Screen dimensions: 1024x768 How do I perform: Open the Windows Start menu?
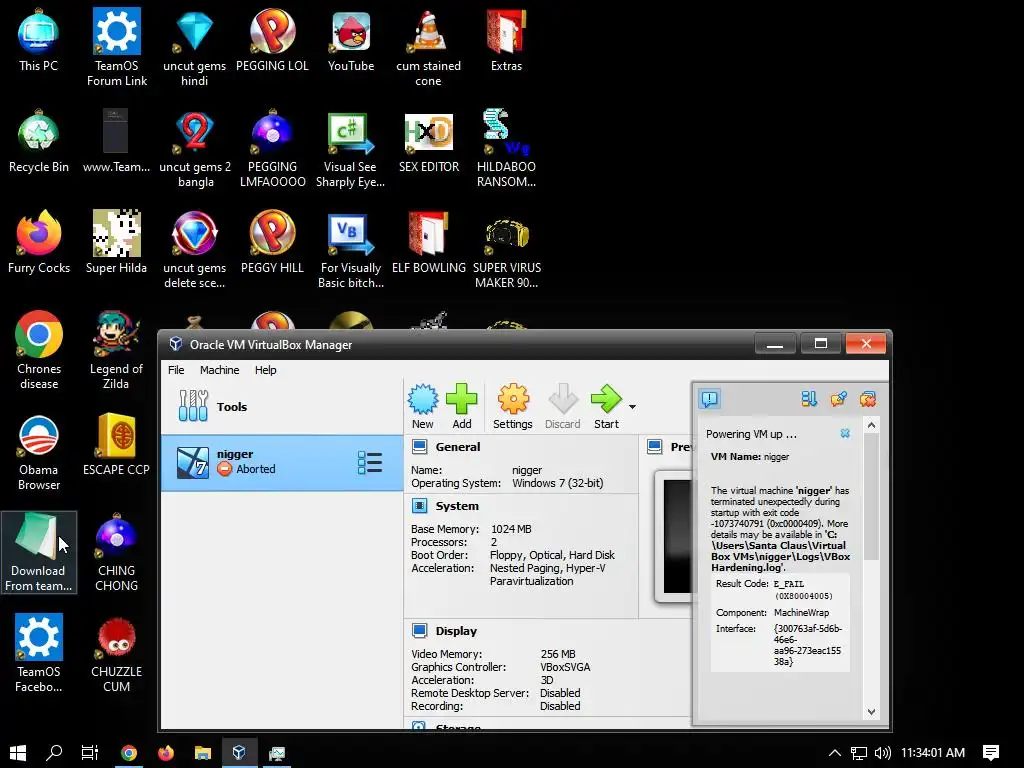tap(18, 753)
